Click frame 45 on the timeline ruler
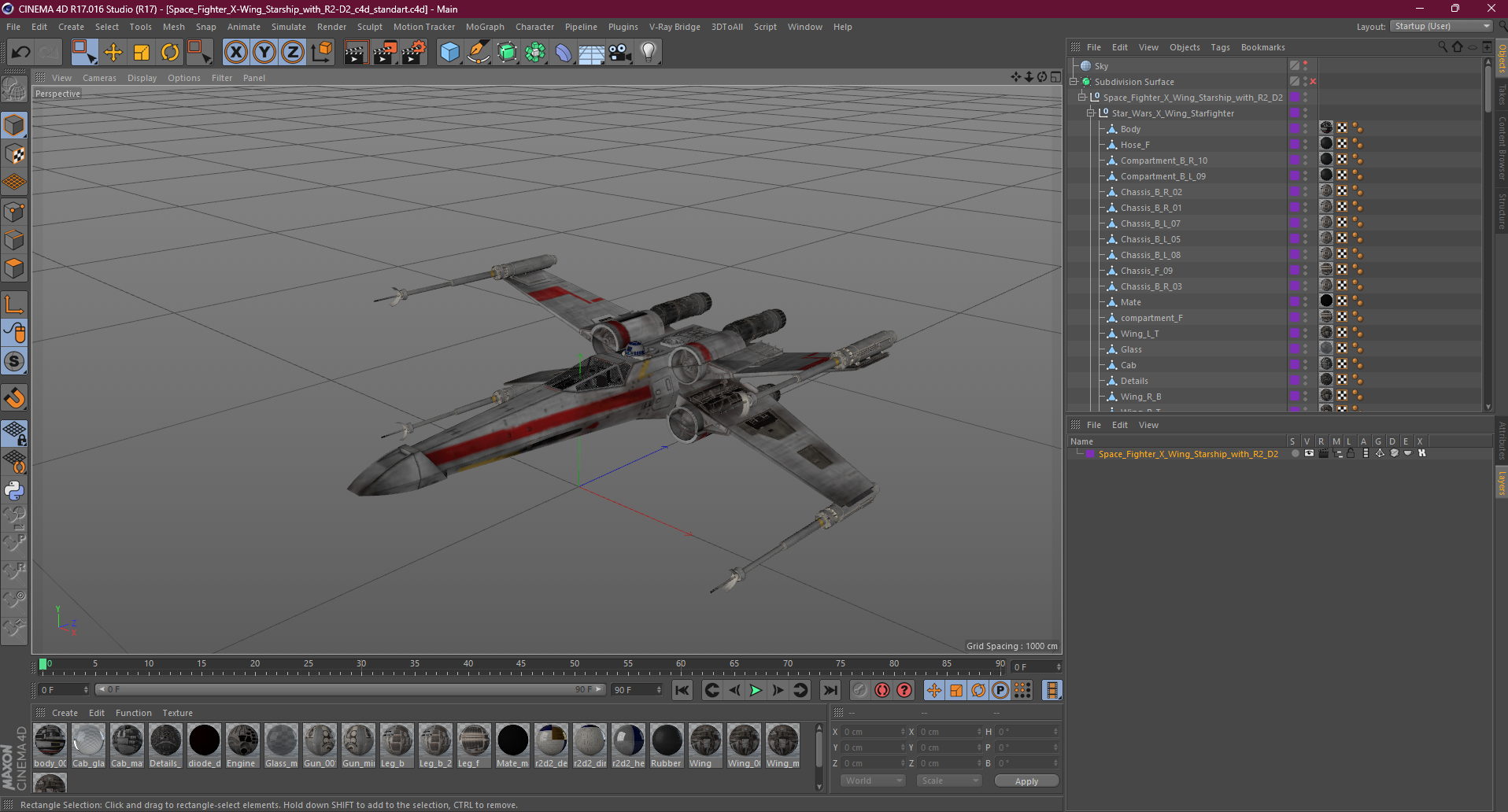The width and height of the screenshot is (1508, 812). click(x=521, y=665)
